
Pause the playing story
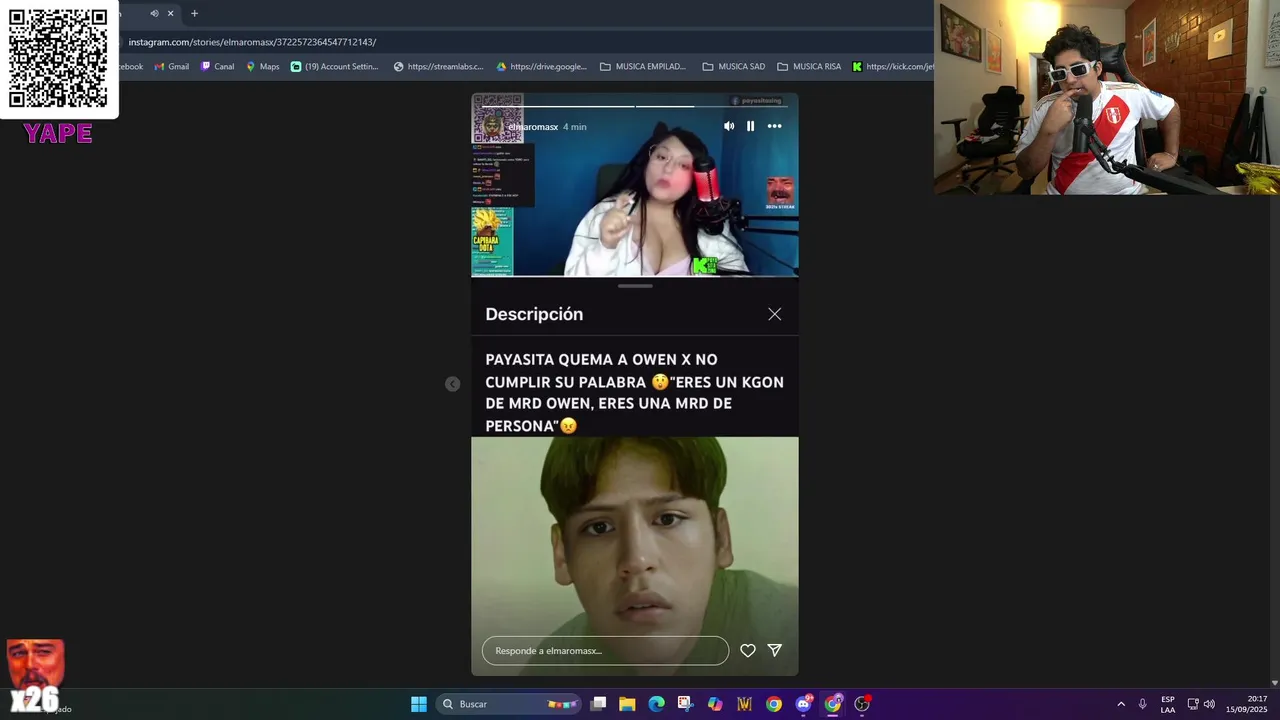(751, 126)
